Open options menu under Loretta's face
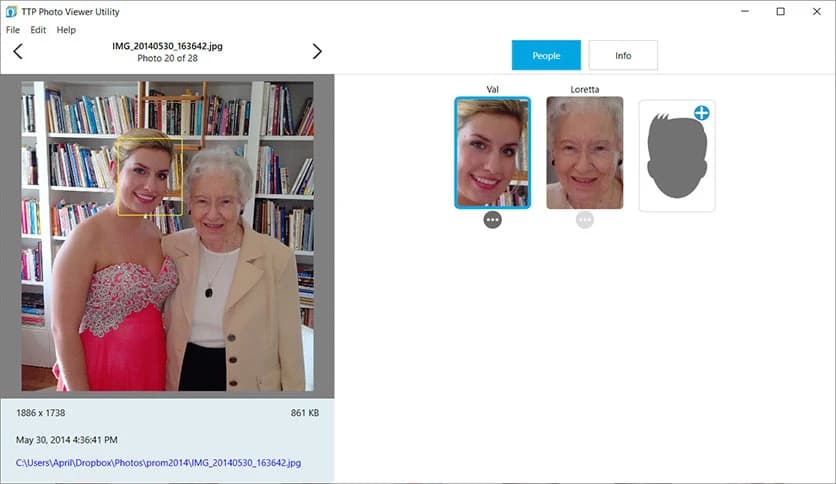Viewport: 836px width, 484px height. tap(584, 220)
